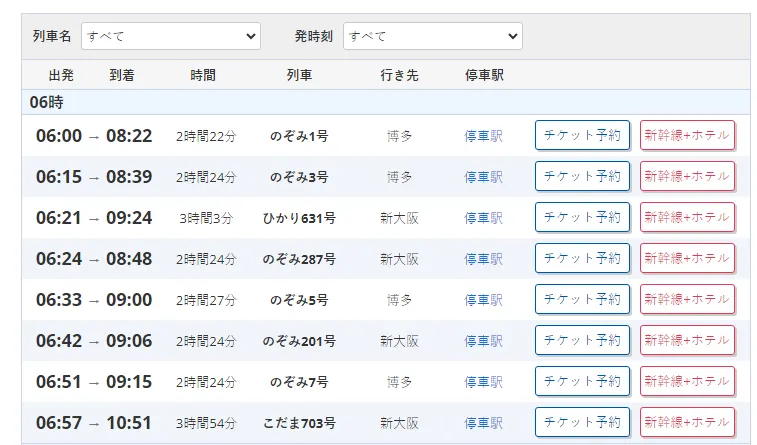Viewport: 757px width, 445px height.
Task: Open 停車駅 link for のぞみ7号
Action: pos(484,382)
